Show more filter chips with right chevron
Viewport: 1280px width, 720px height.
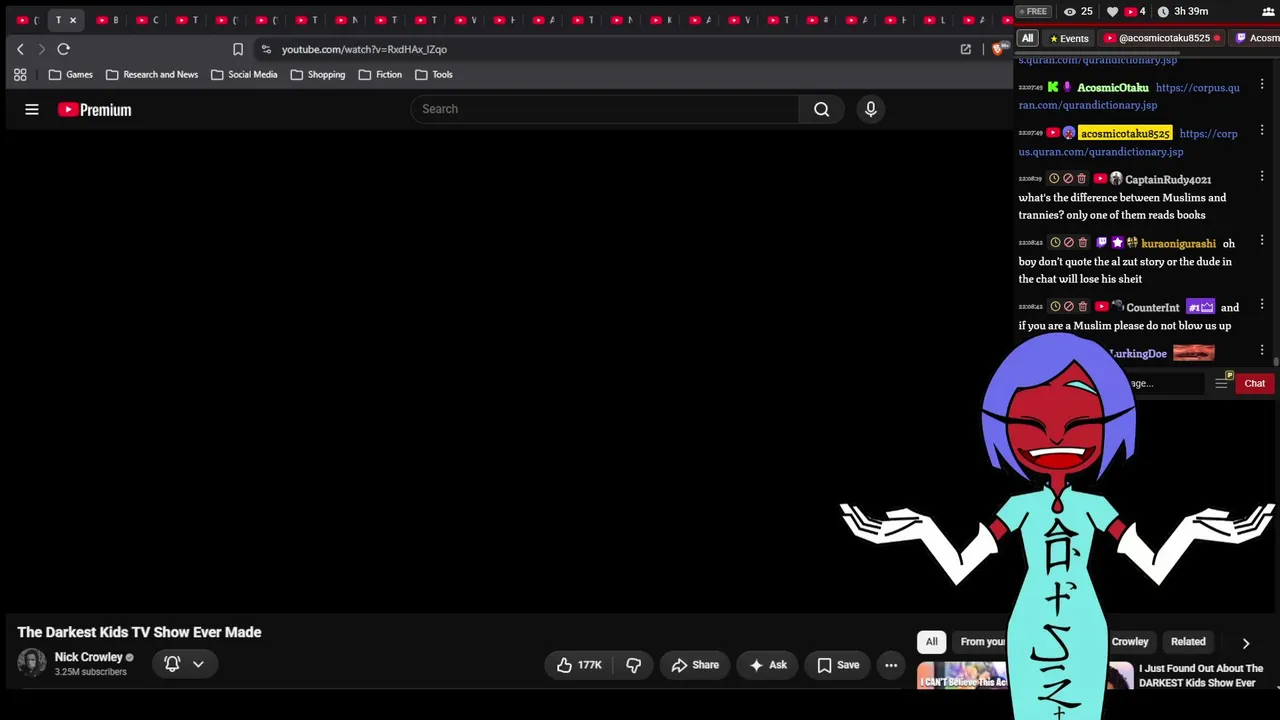point(1246,643)
